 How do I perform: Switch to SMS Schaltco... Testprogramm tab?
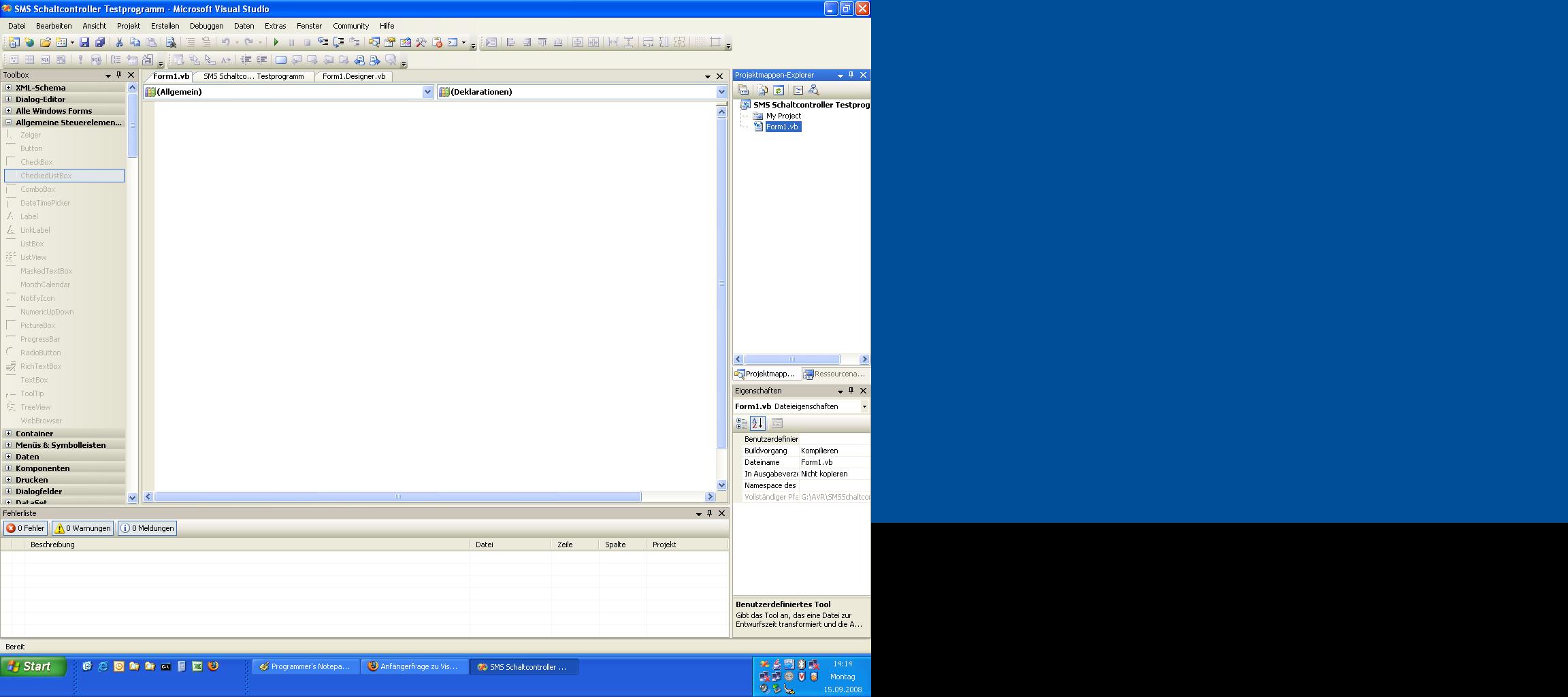(x=253, y=76)
